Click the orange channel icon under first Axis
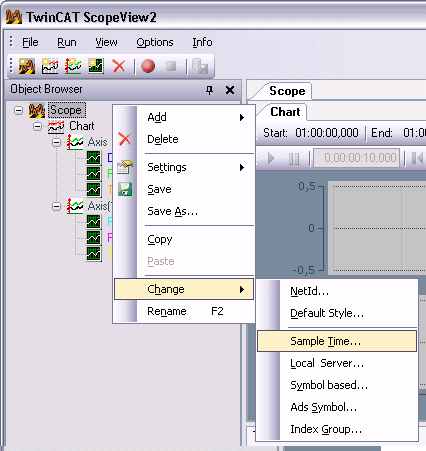426x451 pixels. [94, 190]
